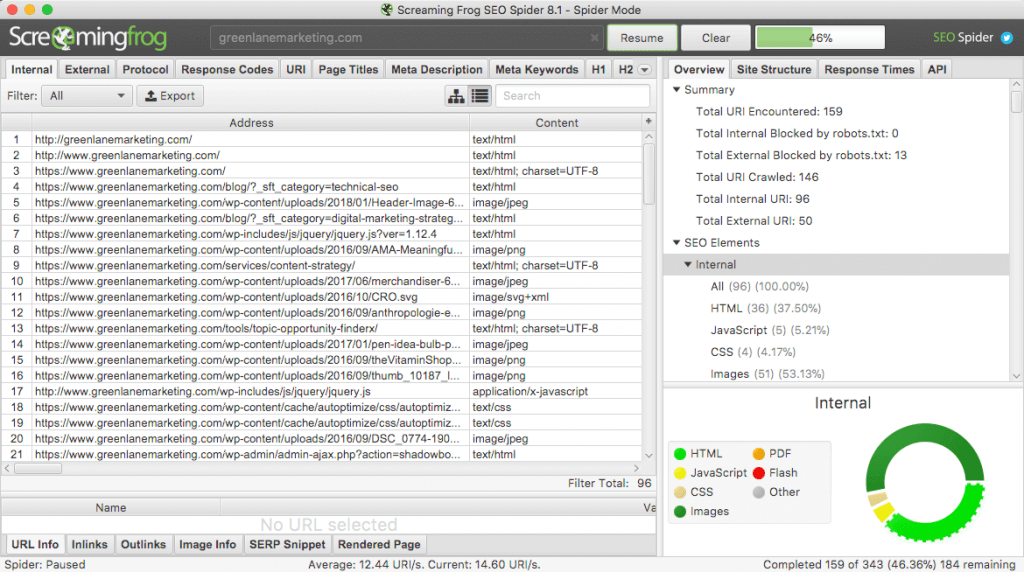Collapse the SEO Elements section
The image size is (1024, 572).
coord(677,242)
